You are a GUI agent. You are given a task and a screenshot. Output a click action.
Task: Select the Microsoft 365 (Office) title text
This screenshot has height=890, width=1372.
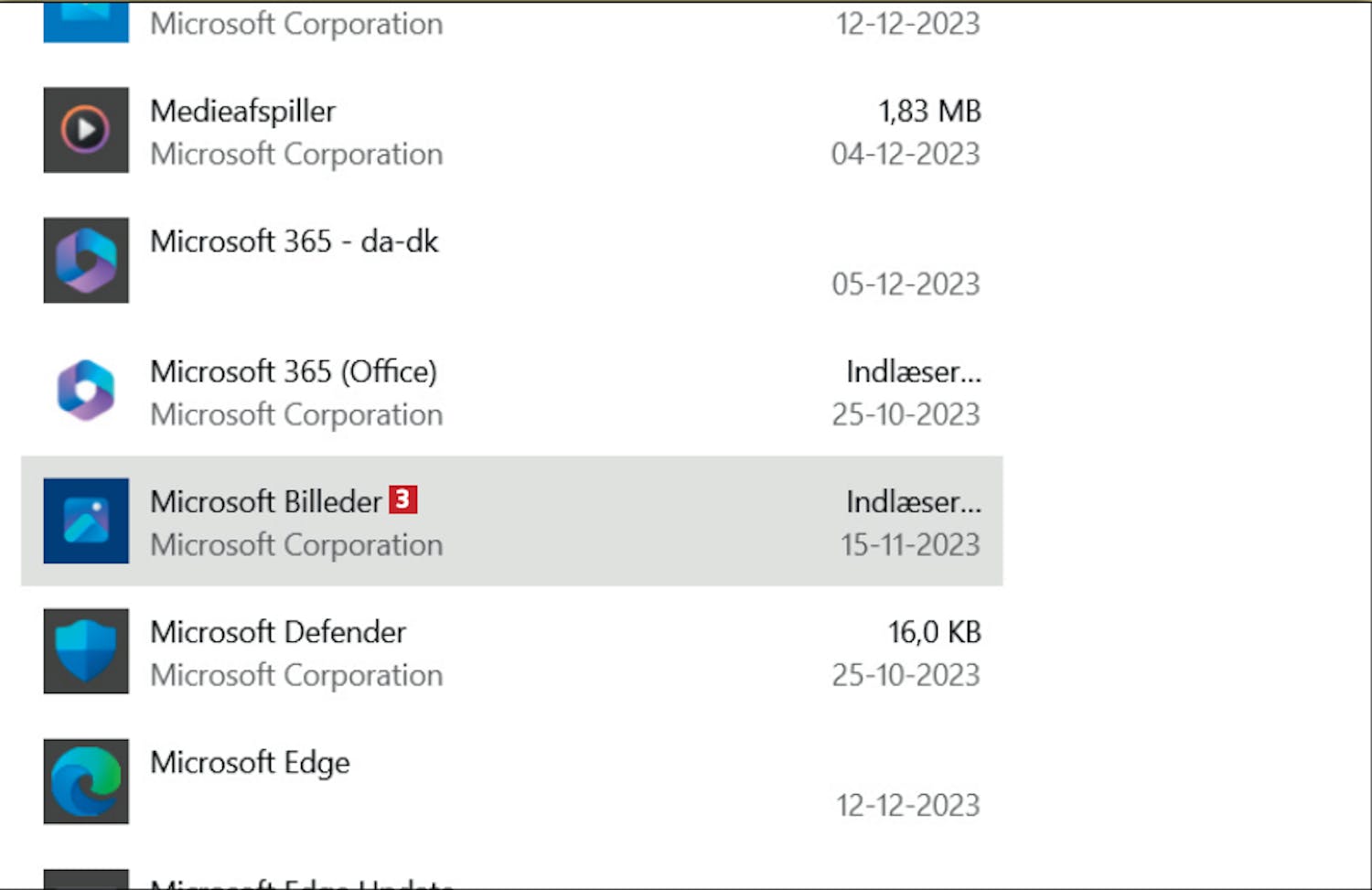click(x=293, y=372)
